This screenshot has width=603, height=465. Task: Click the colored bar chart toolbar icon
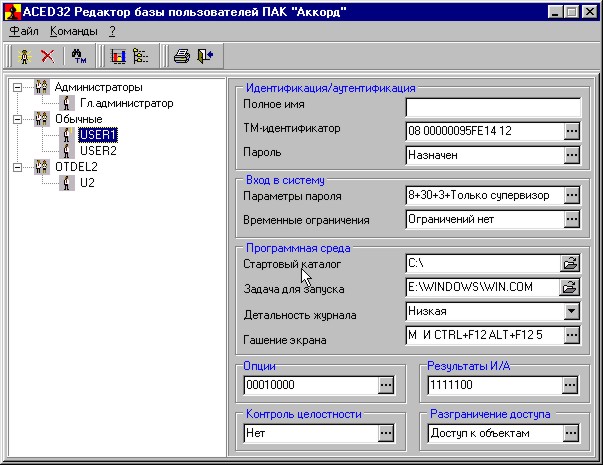point(118,56)
